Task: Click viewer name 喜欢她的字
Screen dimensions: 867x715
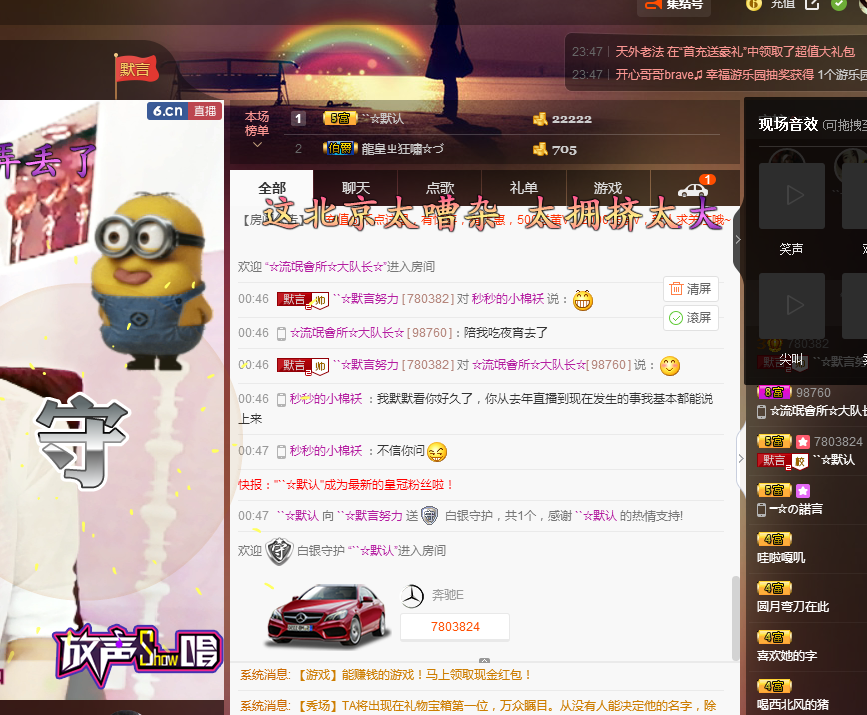Action: click(787, 656)
